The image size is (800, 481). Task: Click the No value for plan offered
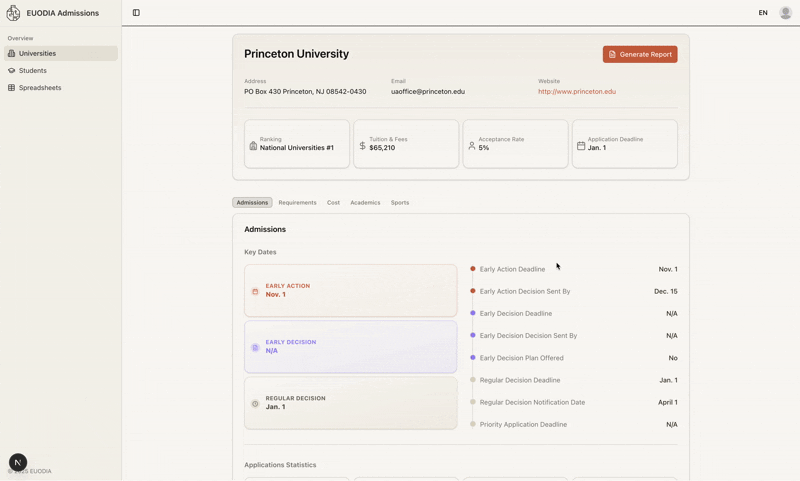point(673,358)
